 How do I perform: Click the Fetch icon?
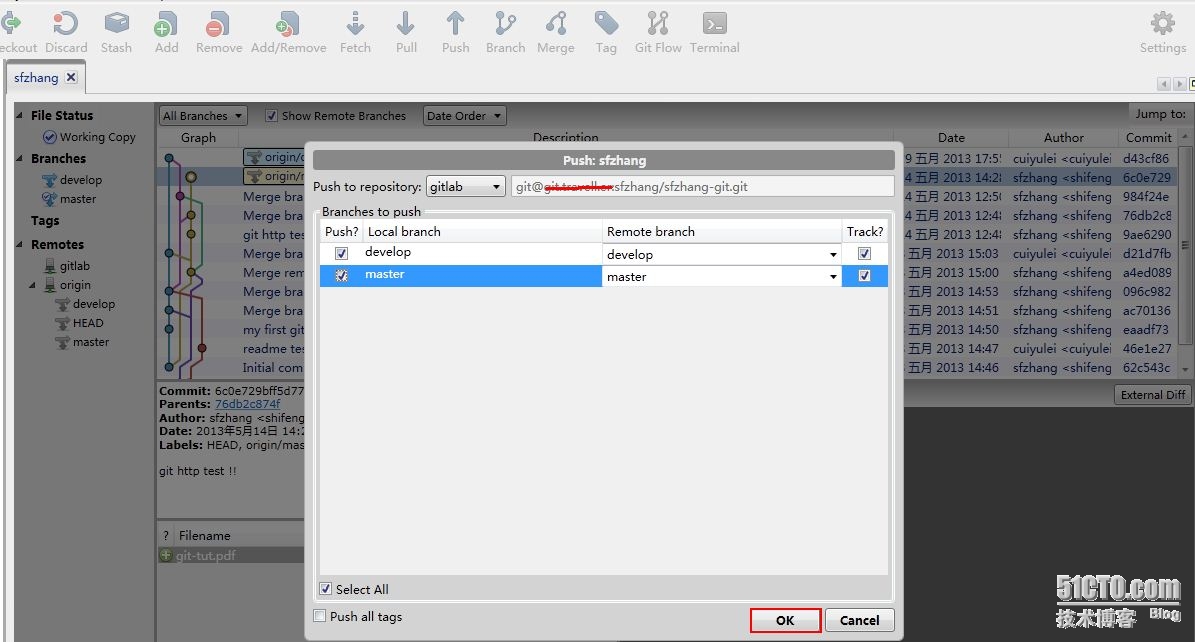[355, 31]
